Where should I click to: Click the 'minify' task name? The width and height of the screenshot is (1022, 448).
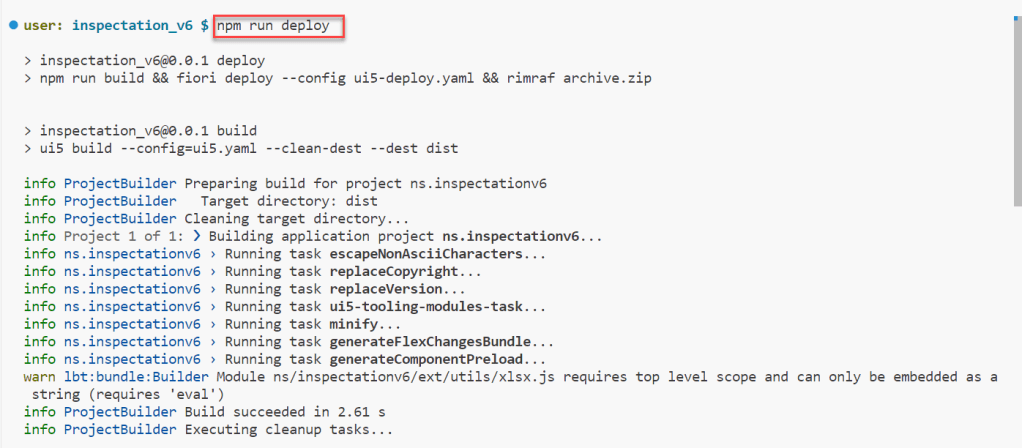click(351, 324)
